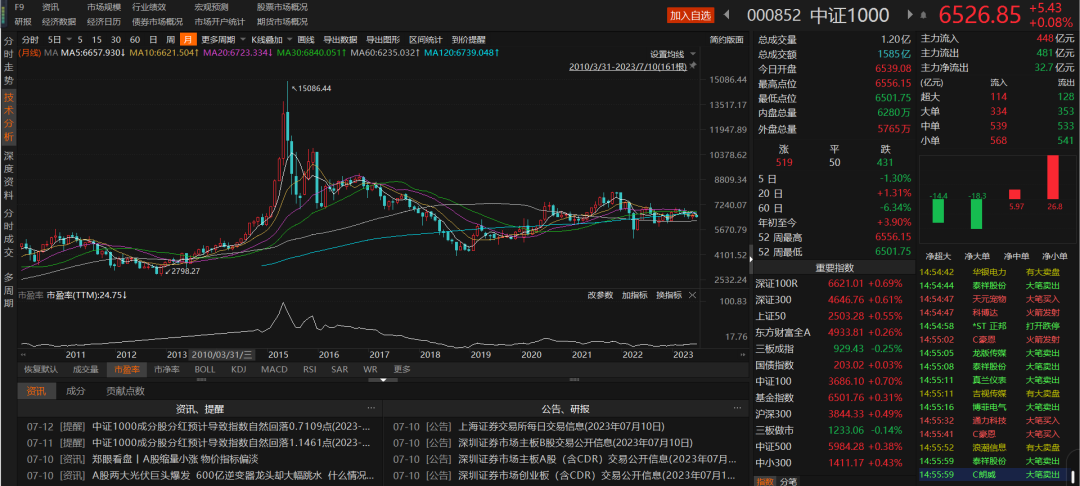
Task: Select the 30-minute K-line period
Action: [x=116, y=39]
